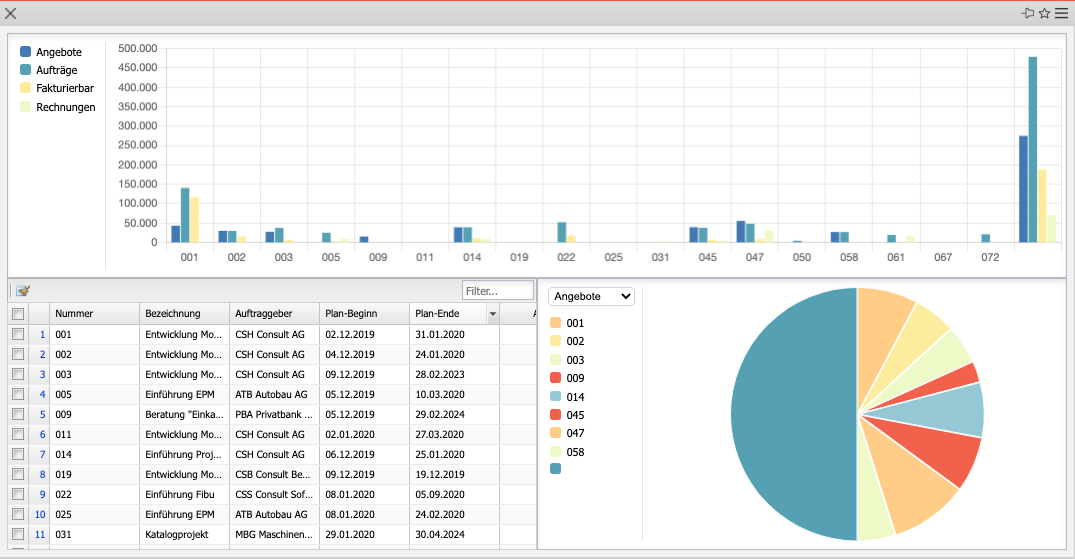Toggle the select-all checkbox in table header
1075x559 pixels.
[18, 314]
